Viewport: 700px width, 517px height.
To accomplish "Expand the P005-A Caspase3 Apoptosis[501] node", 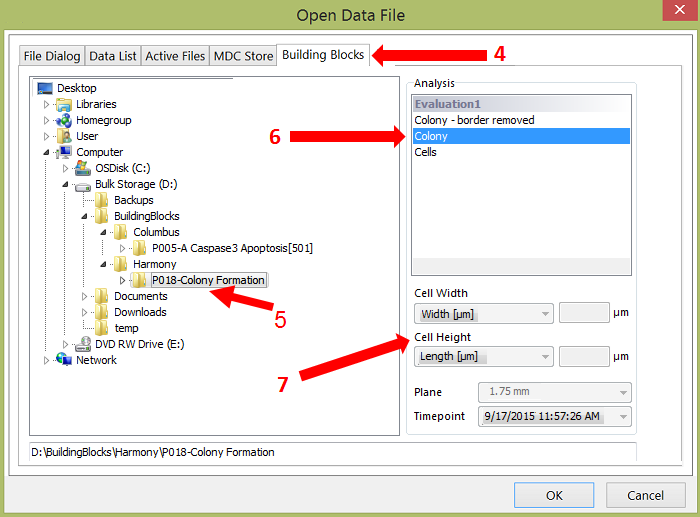I will coord(123,248).
